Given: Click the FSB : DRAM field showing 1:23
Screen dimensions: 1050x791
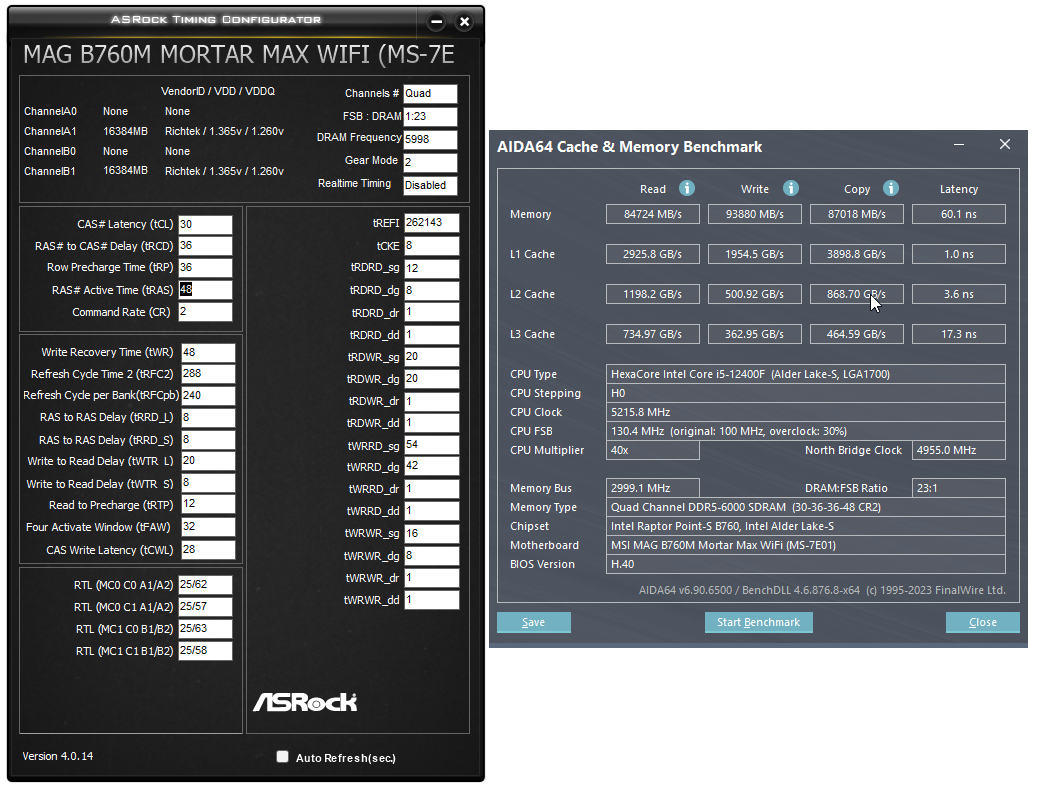Looking at the screenshot, I should pyautogui.click(x=430, y=117).
